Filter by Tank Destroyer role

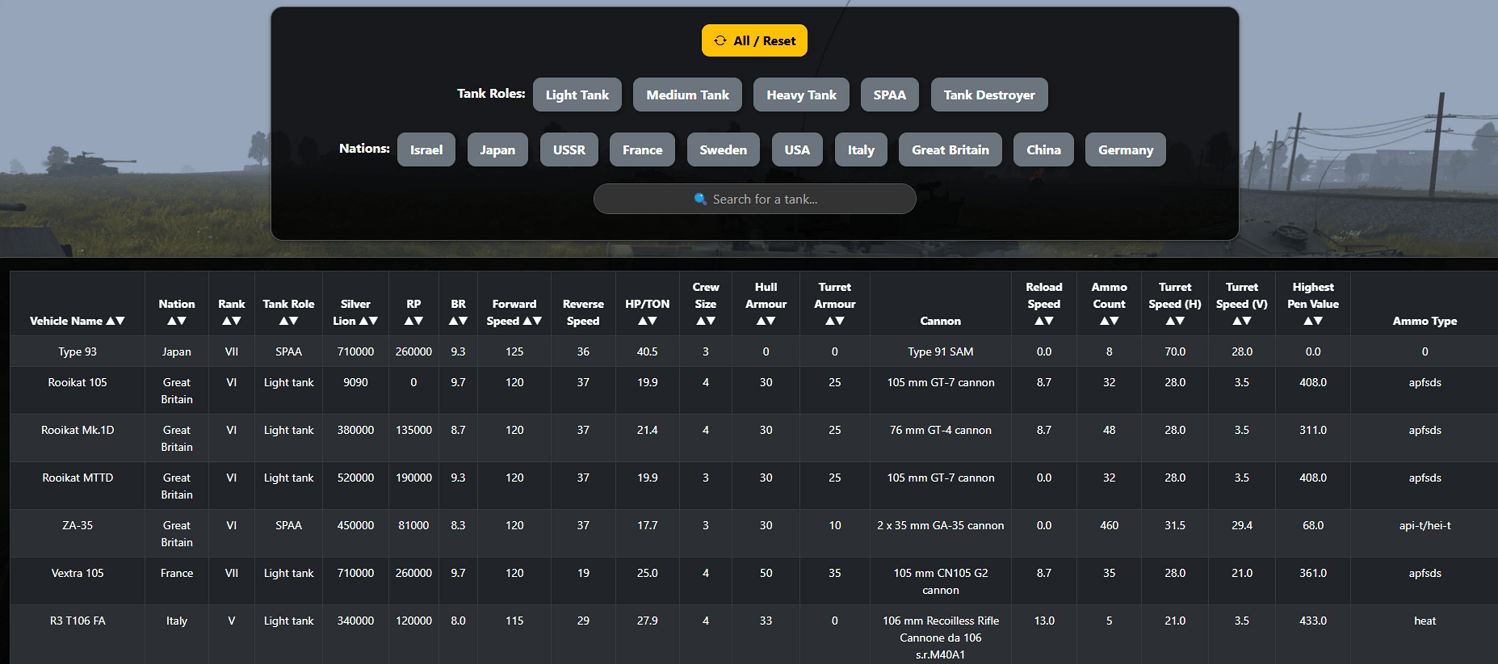tap(989, 95)
